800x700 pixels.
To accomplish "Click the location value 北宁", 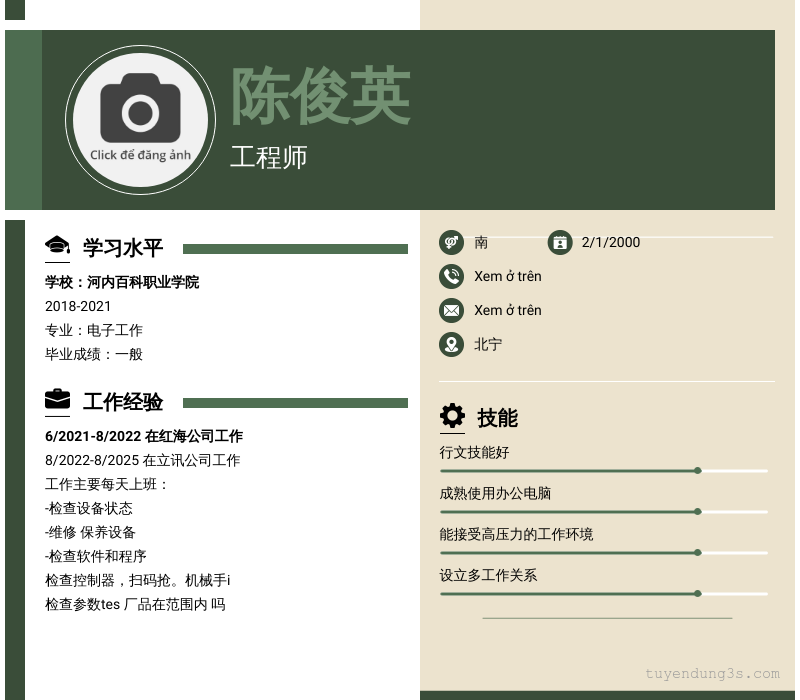I will tap(488, 344).
